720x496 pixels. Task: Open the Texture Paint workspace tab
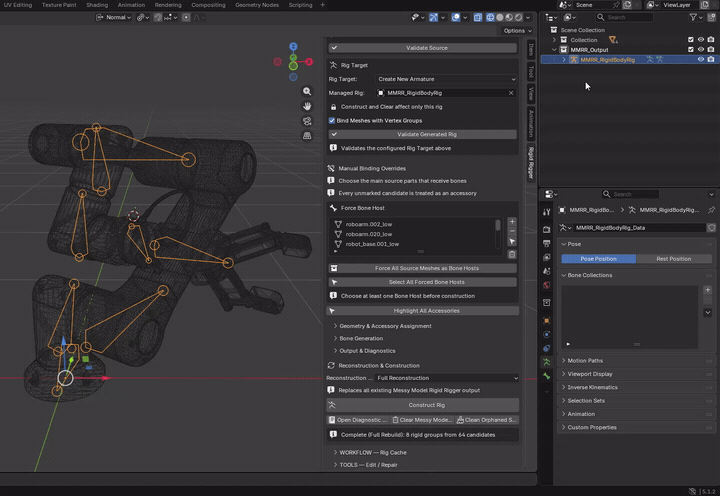point(59,5)
